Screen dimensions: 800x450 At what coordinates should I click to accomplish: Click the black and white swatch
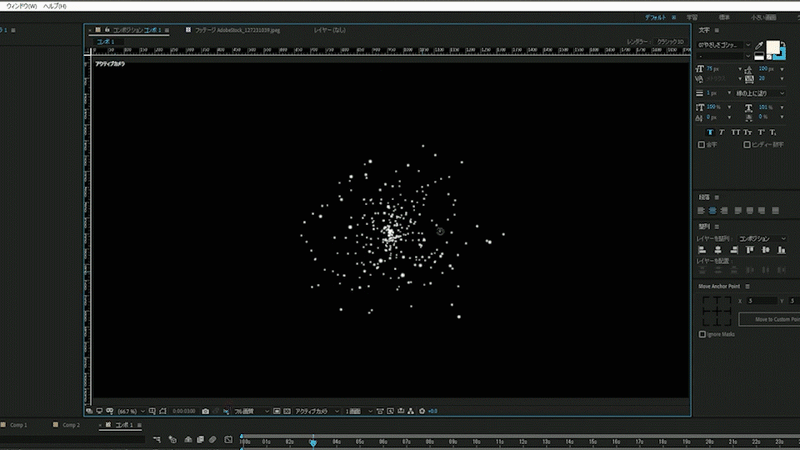click(x=759, y=57)
